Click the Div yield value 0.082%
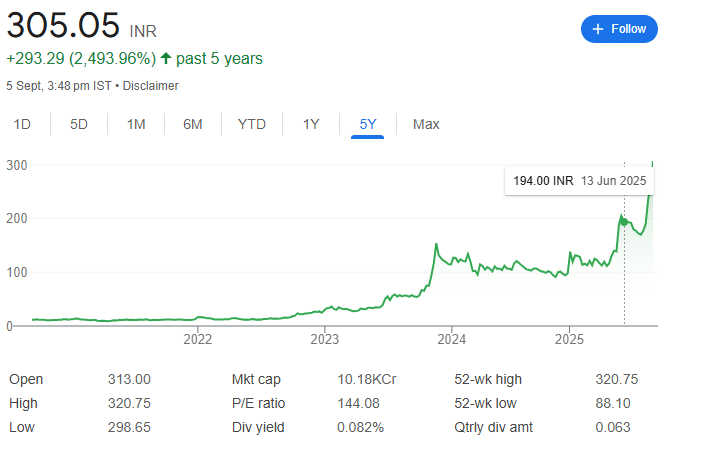 (x=360, y=427)
